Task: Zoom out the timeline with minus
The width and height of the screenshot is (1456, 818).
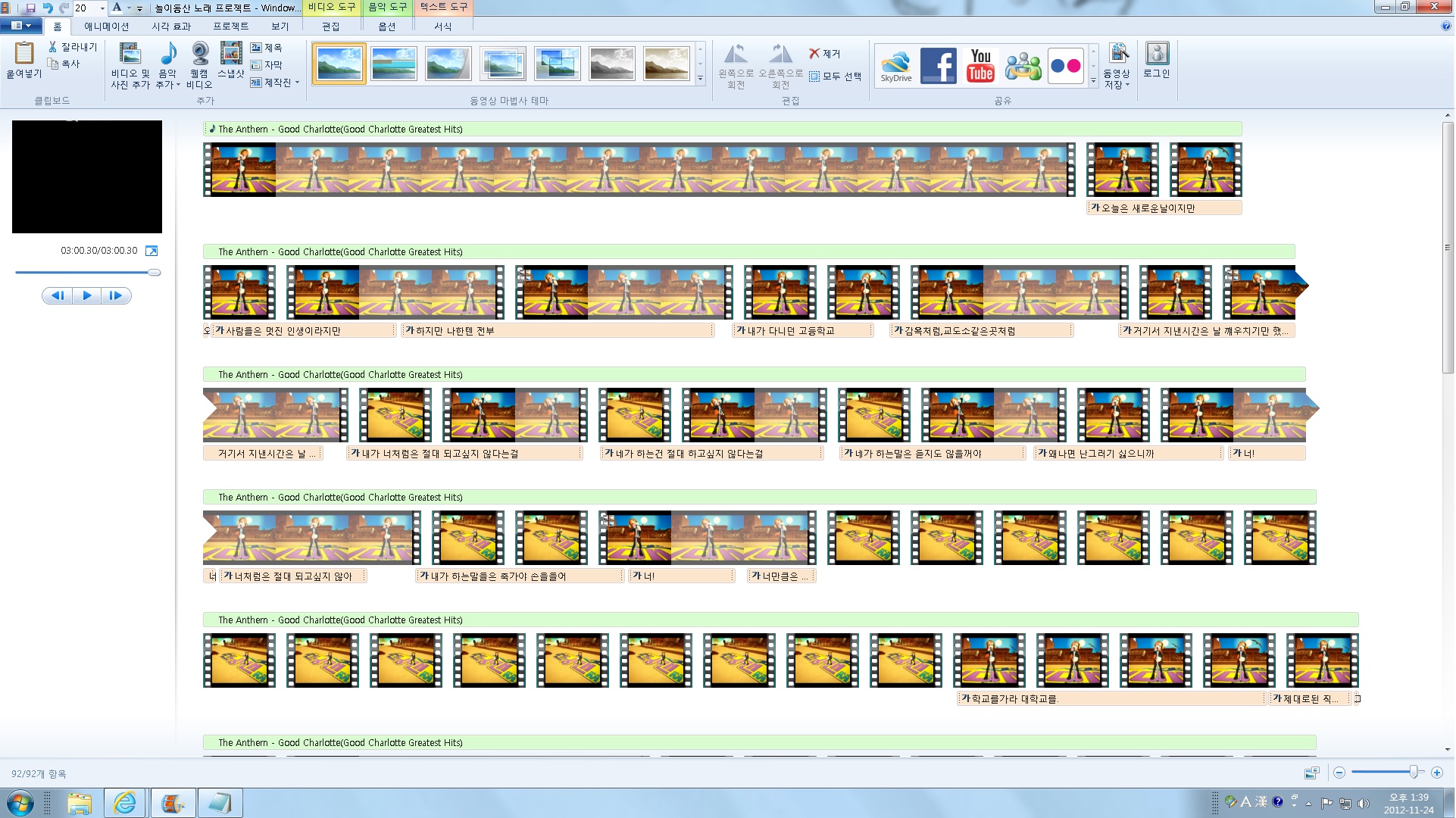Action: [x=1339, y=773]
